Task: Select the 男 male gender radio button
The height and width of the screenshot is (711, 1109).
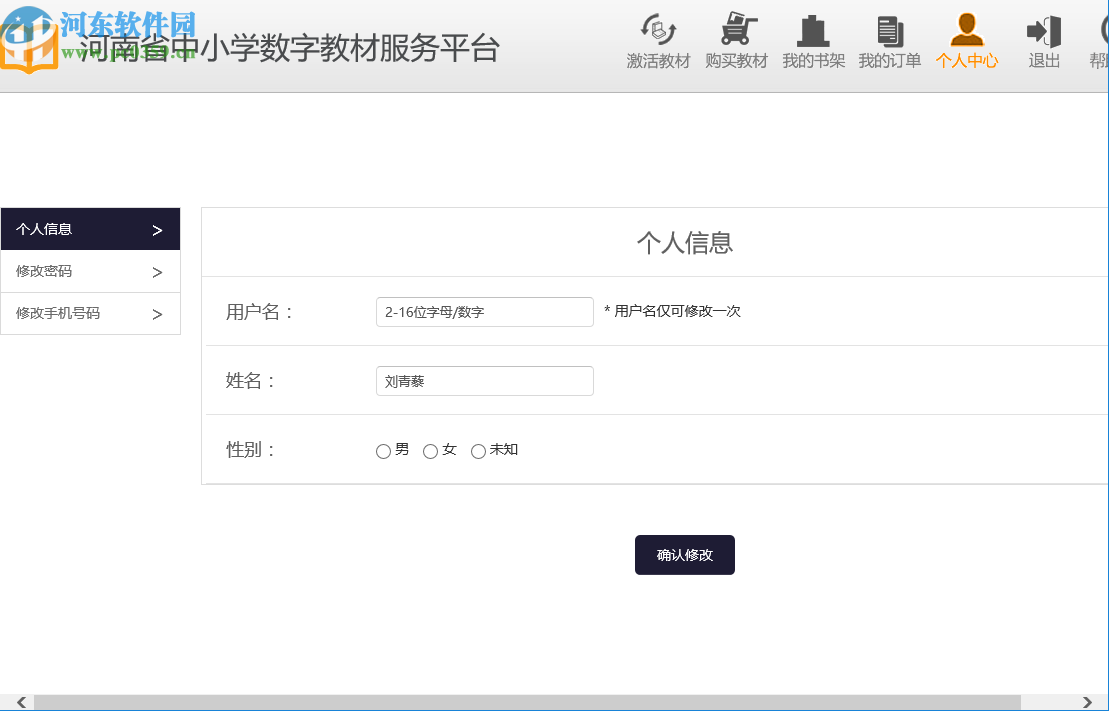Action: (383, 451)
